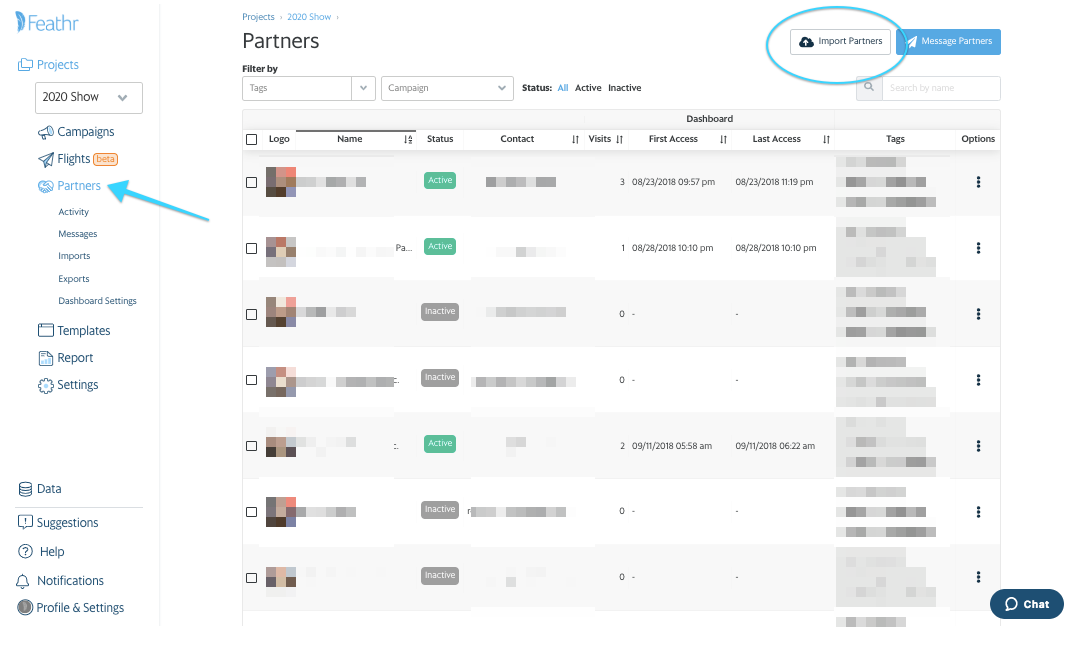The width and height of the screenshot is (1073, 654).
Task: Click the Templates icon in sidebar
Action: [x=46, y=331]
